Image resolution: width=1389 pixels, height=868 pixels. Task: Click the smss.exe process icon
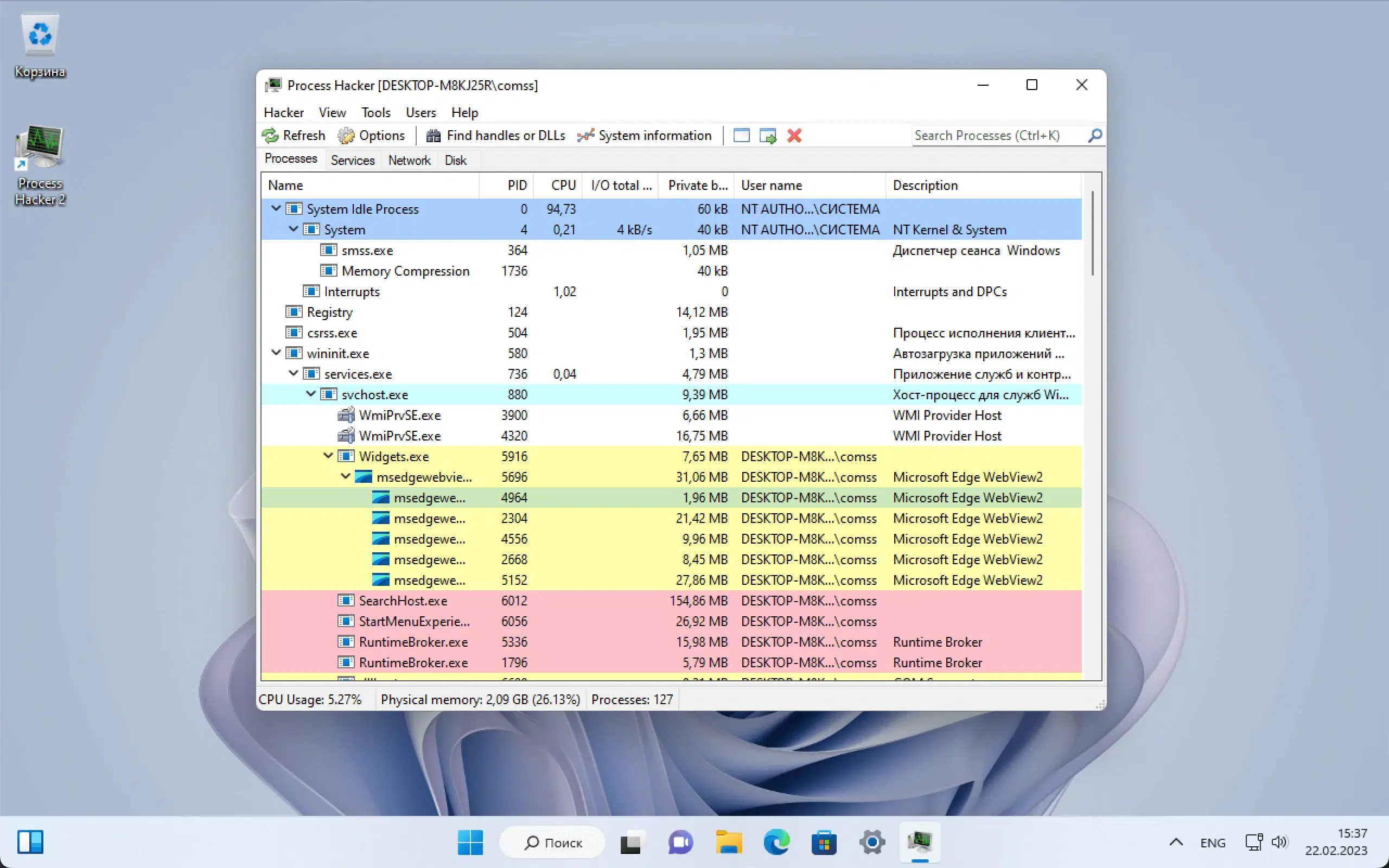pyautogui.click(x=329, y=250)
